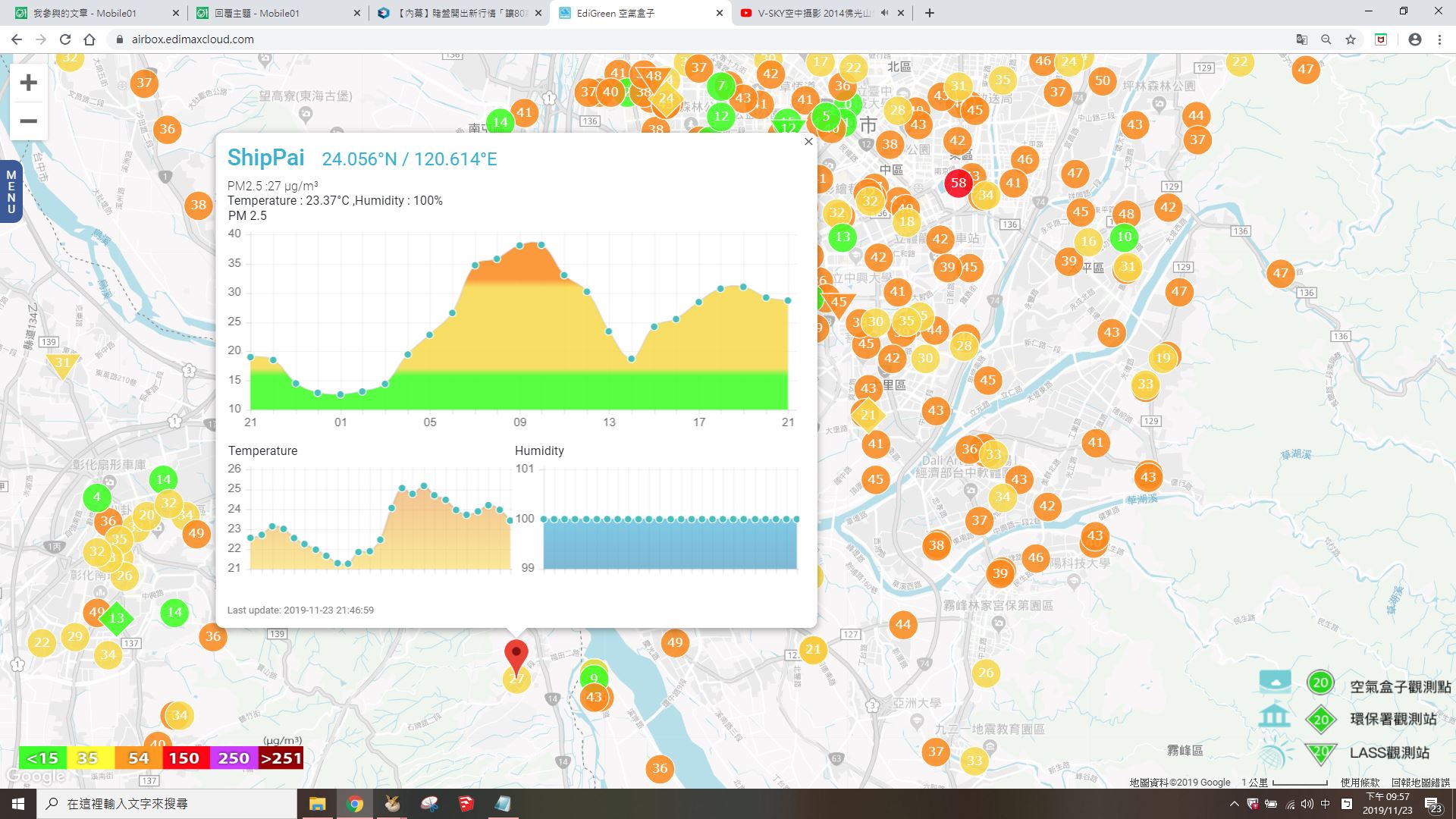Viewport: 1456px width, 819px height.
Task: Open Windows Start menu
Action: [x=18, y=804]
